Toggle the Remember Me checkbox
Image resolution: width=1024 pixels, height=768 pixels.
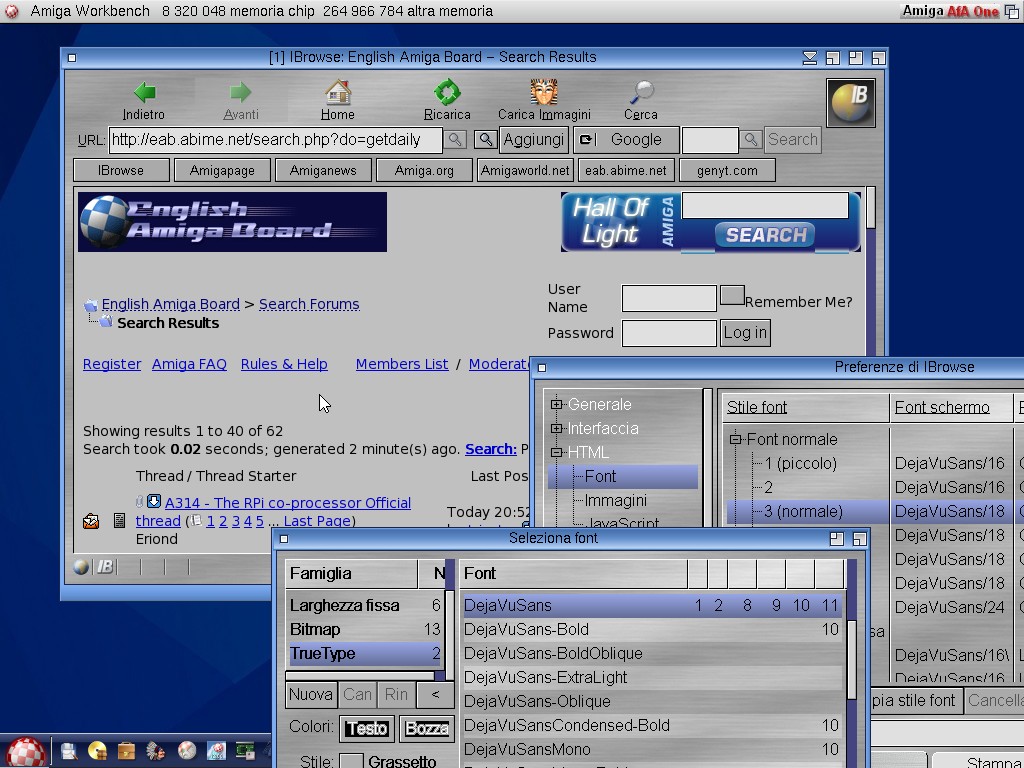(732, 295)
